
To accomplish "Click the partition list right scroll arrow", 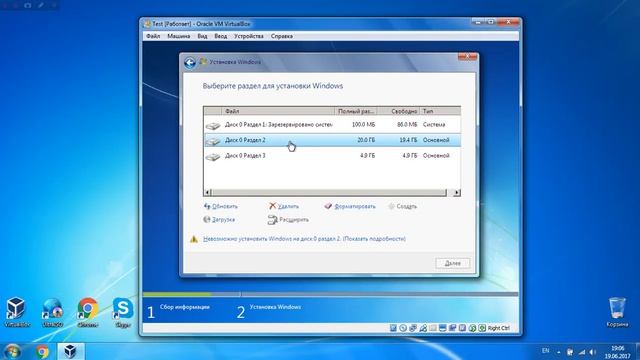I will pyautogui.click(x=457, y=192).
